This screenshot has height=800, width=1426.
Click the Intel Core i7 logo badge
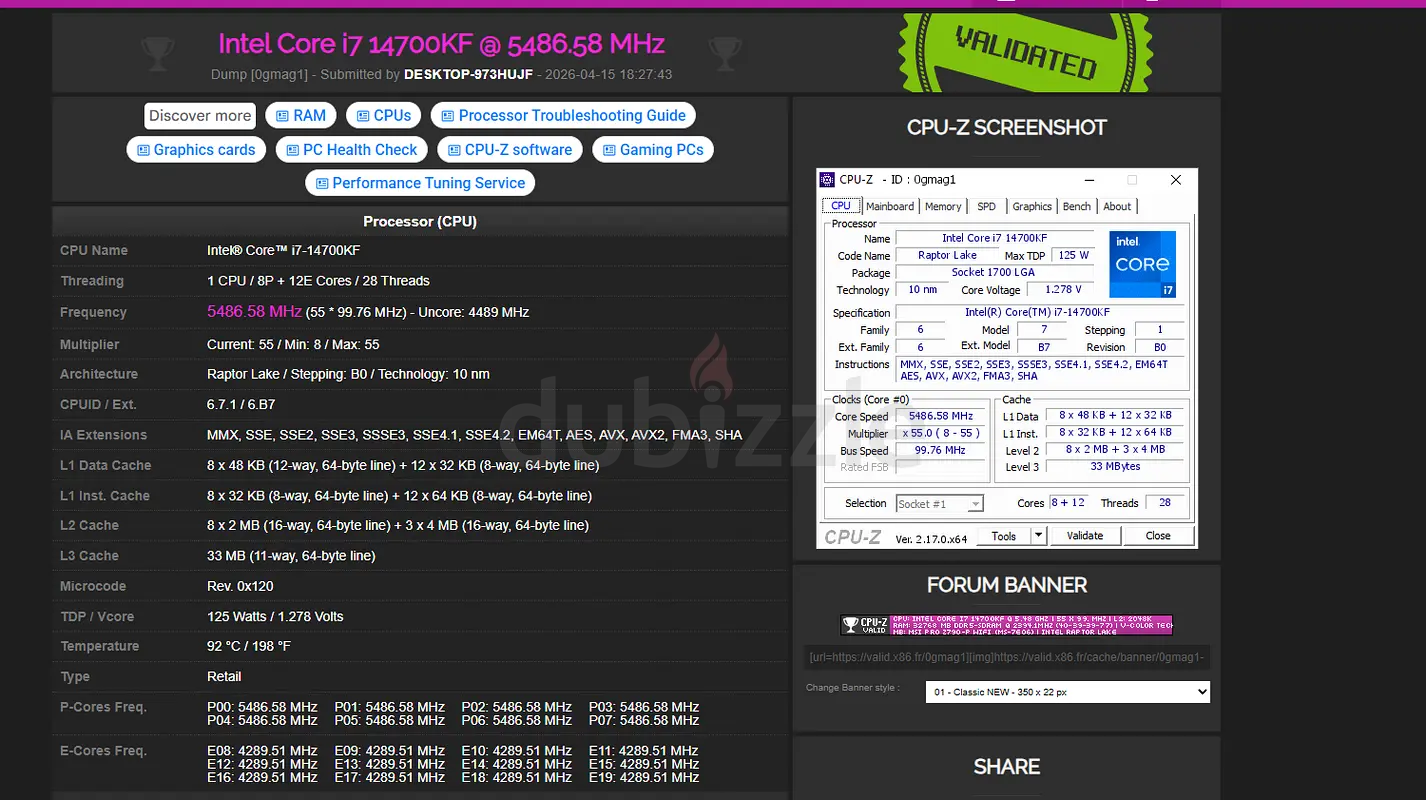coord(1142,264)
